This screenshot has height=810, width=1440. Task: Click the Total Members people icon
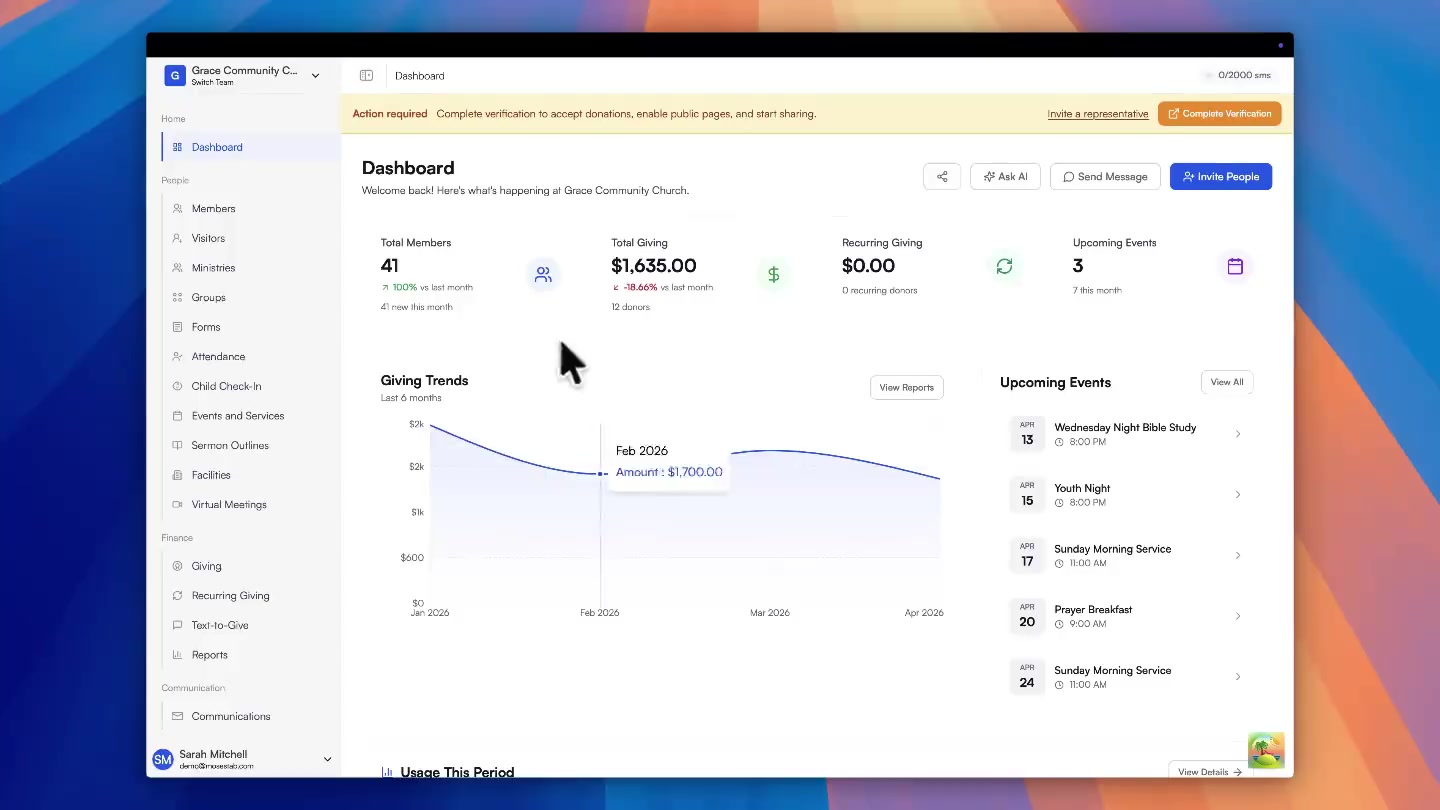coord(543,274)
